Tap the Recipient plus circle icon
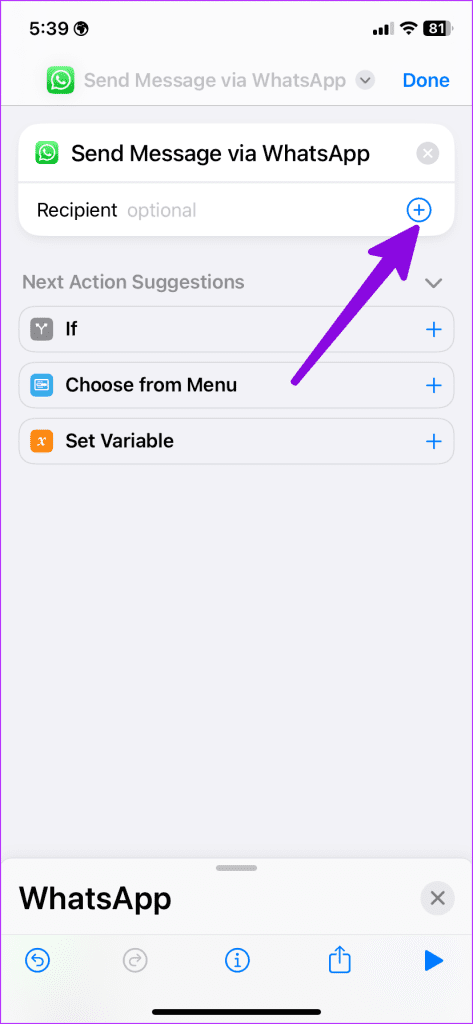Screen dimensions: 473x1024 click(x=419, y=210)
